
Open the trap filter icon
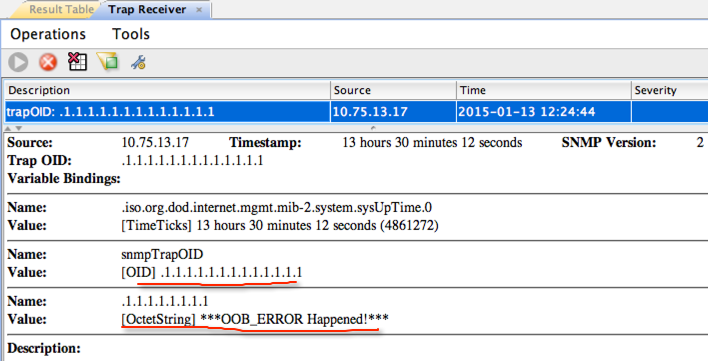(107, 61)
